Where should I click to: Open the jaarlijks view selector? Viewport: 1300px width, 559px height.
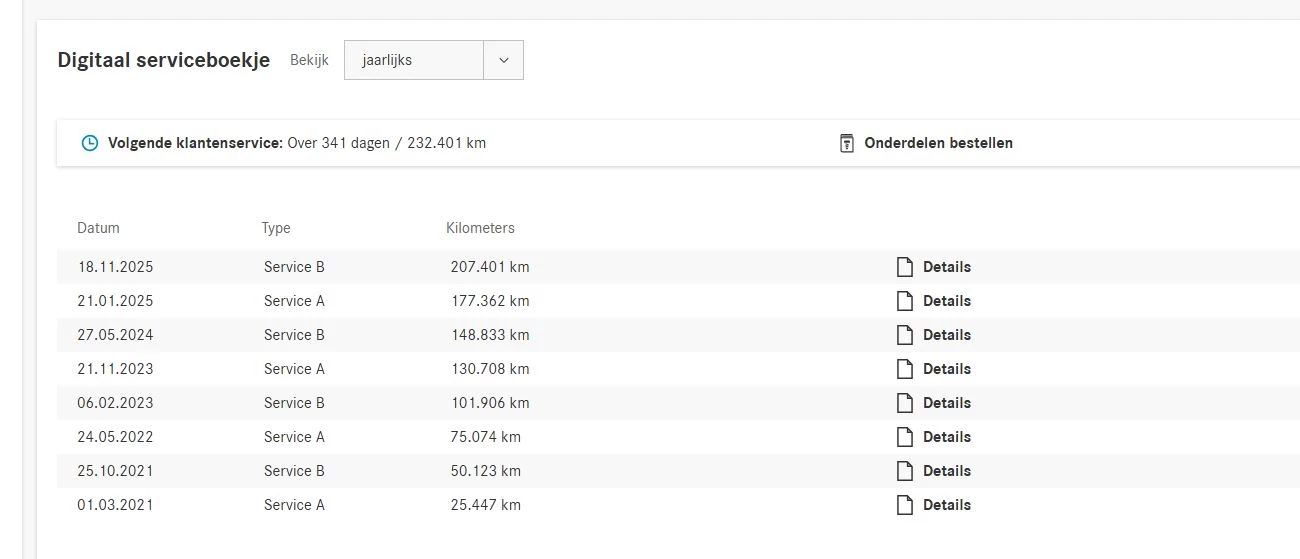414,60
